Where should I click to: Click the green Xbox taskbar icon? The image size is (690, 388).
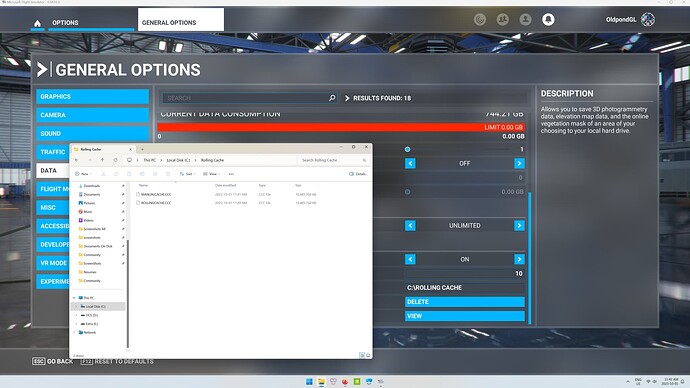pos(357,381)
